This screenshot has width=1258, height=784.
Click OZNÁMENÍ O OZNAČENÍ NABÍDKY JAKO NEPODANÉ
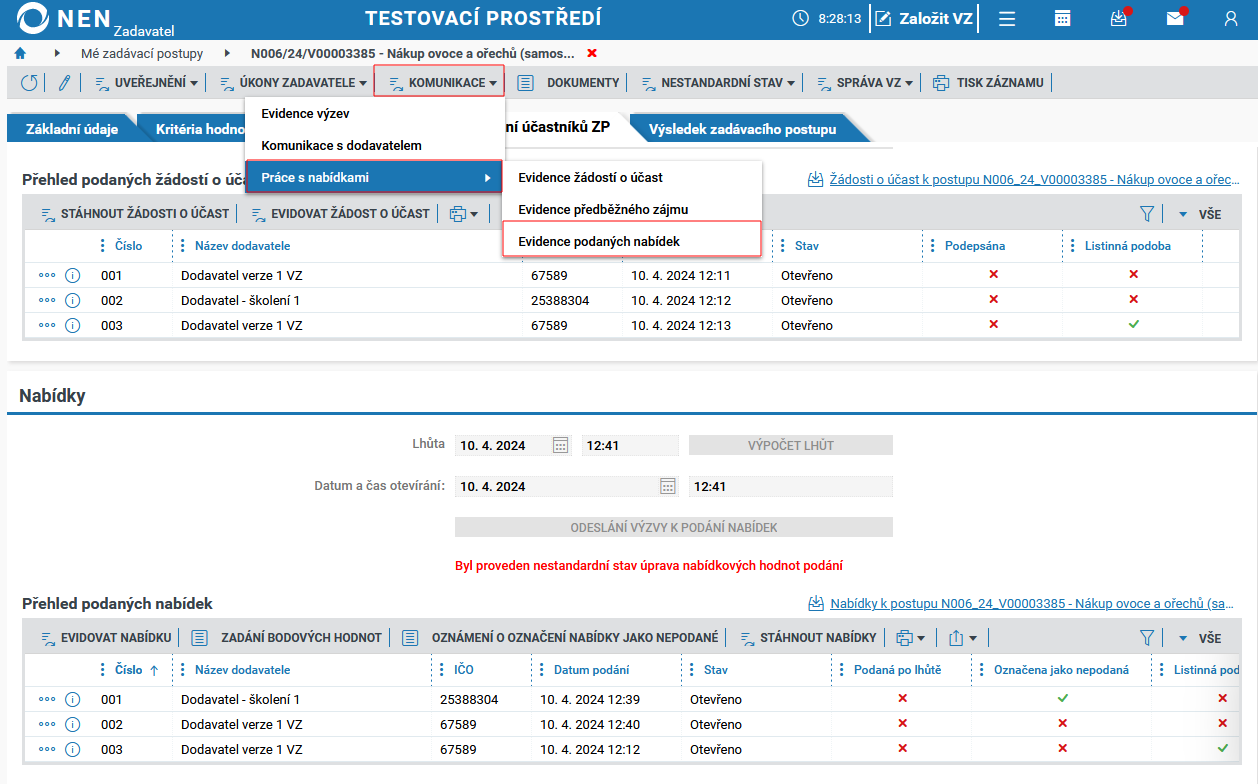coord(560,637)
